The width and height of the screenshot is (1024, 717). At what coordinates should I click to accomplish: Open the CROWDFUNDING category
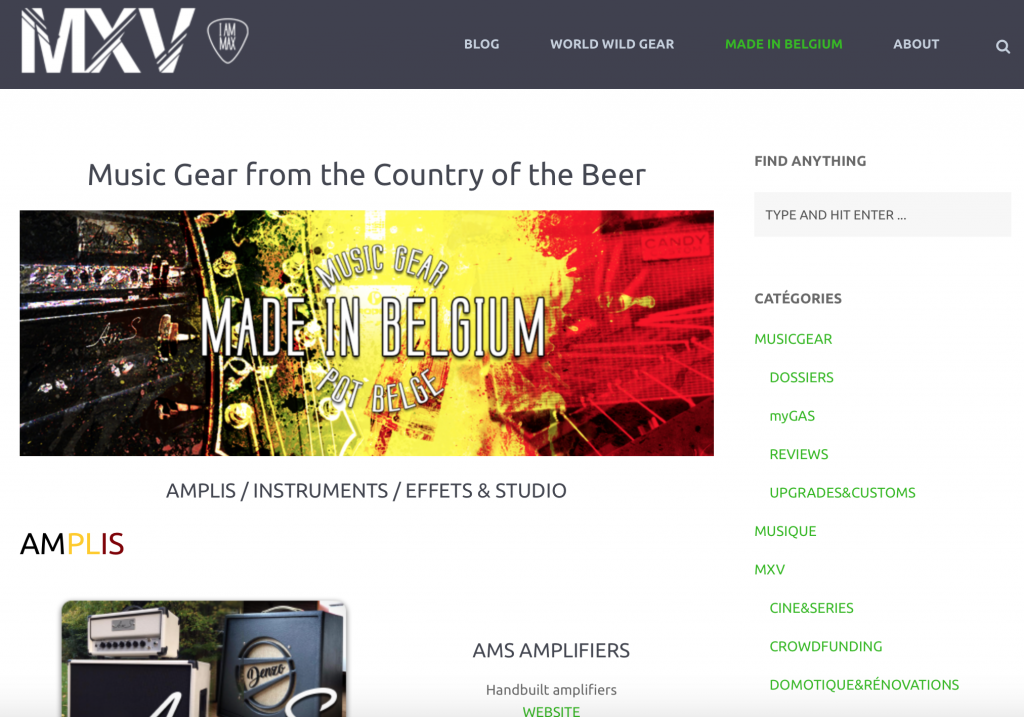(825, 646)
